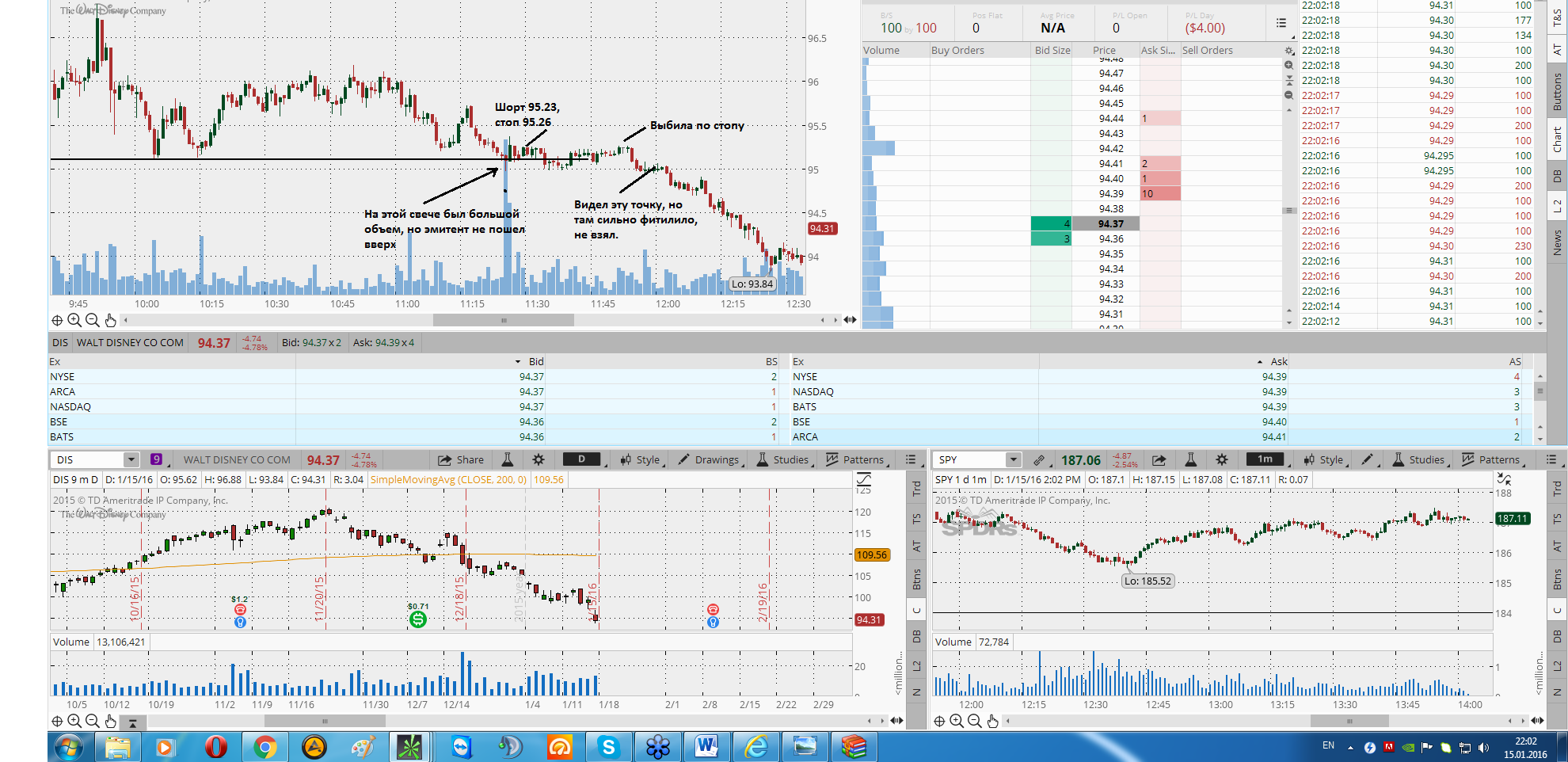Open the Buttons side tab
1568x762 pixels.
[x=1557, y=91]
